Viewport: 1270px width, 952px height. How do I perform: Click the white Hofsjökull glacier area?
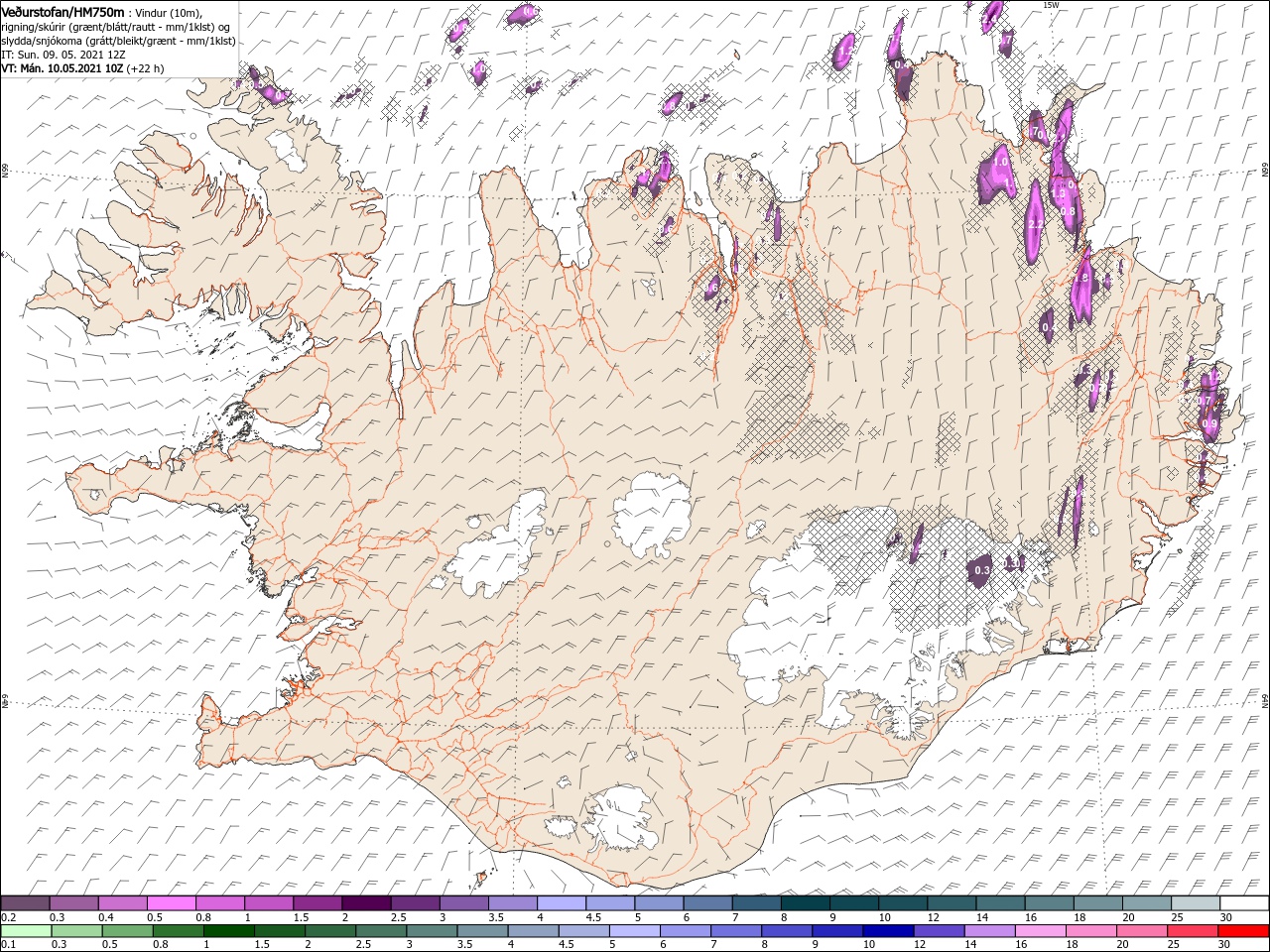(652, 515)
